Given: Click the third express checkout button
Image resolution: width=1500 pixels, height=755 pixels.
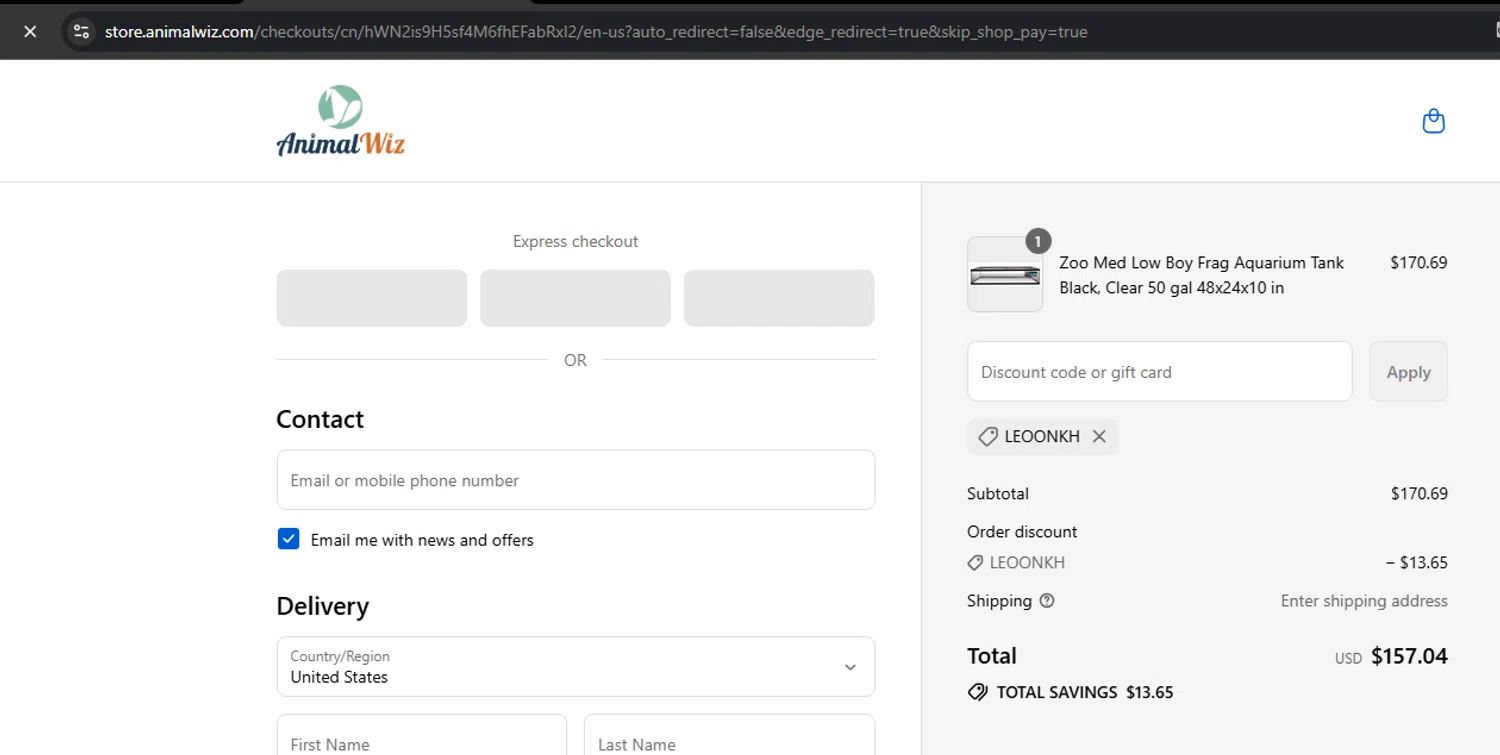Looking at the screenshot, I should coord(779,298).
